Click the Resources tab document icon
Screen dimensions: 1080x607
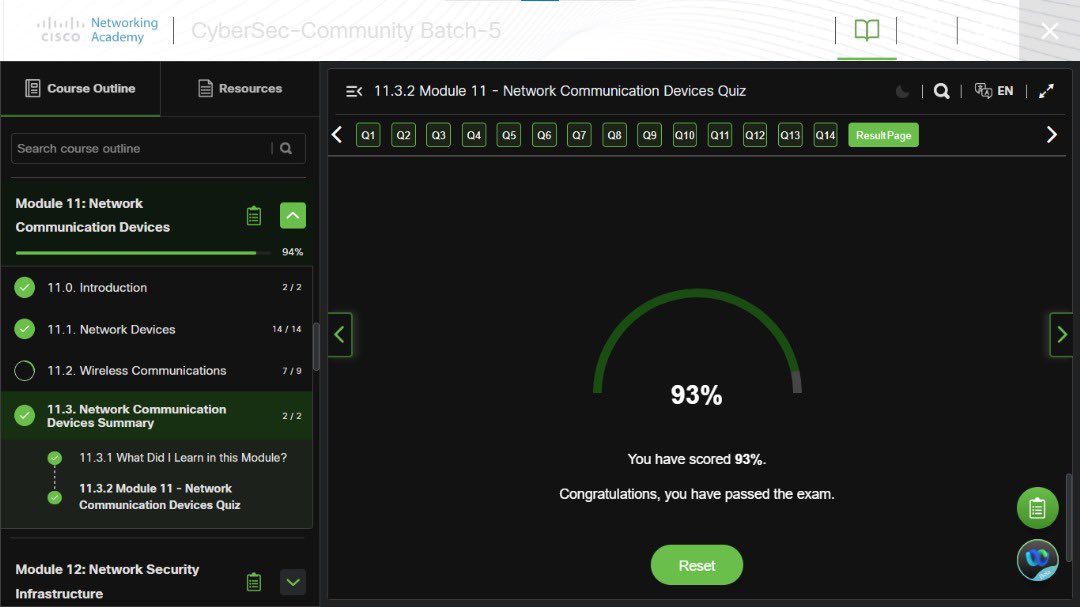[205, 88]
